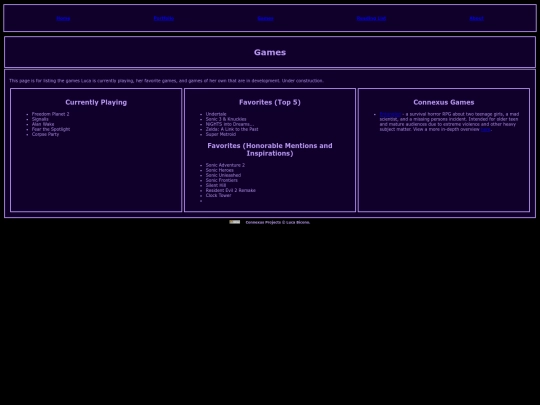Select Zelda: A Link to the Past

pyautogui.click(x=232, y=129)
